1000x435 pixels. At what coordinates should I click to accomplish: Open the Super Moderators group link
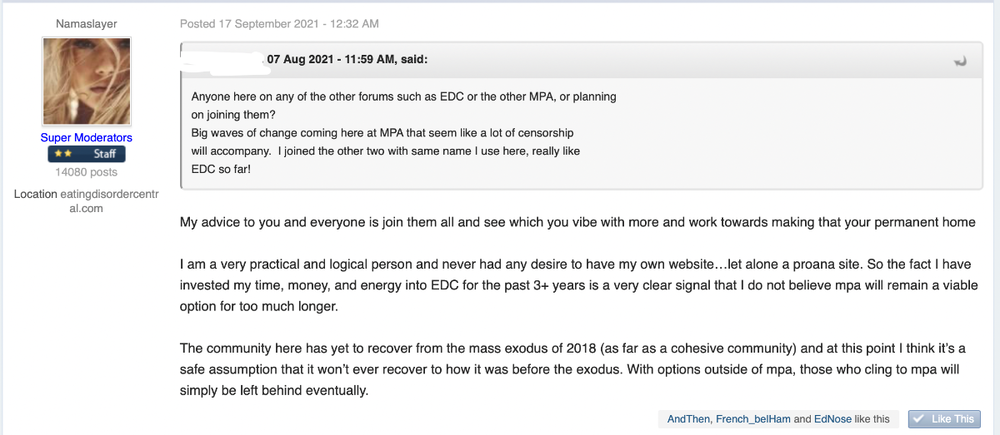pos(86,138)
